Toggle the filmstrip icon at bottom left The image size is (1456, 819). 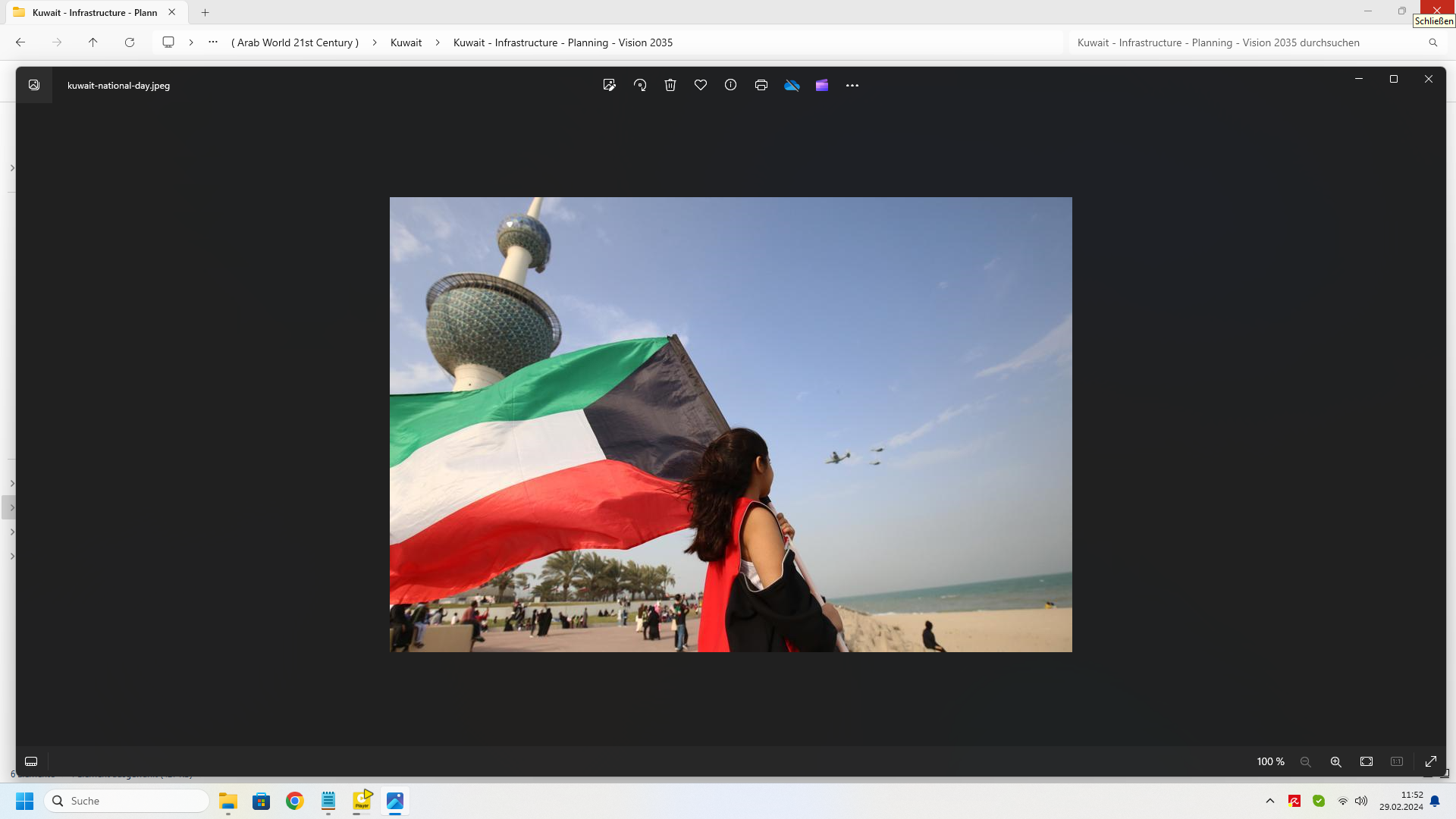tap(31, 761)
